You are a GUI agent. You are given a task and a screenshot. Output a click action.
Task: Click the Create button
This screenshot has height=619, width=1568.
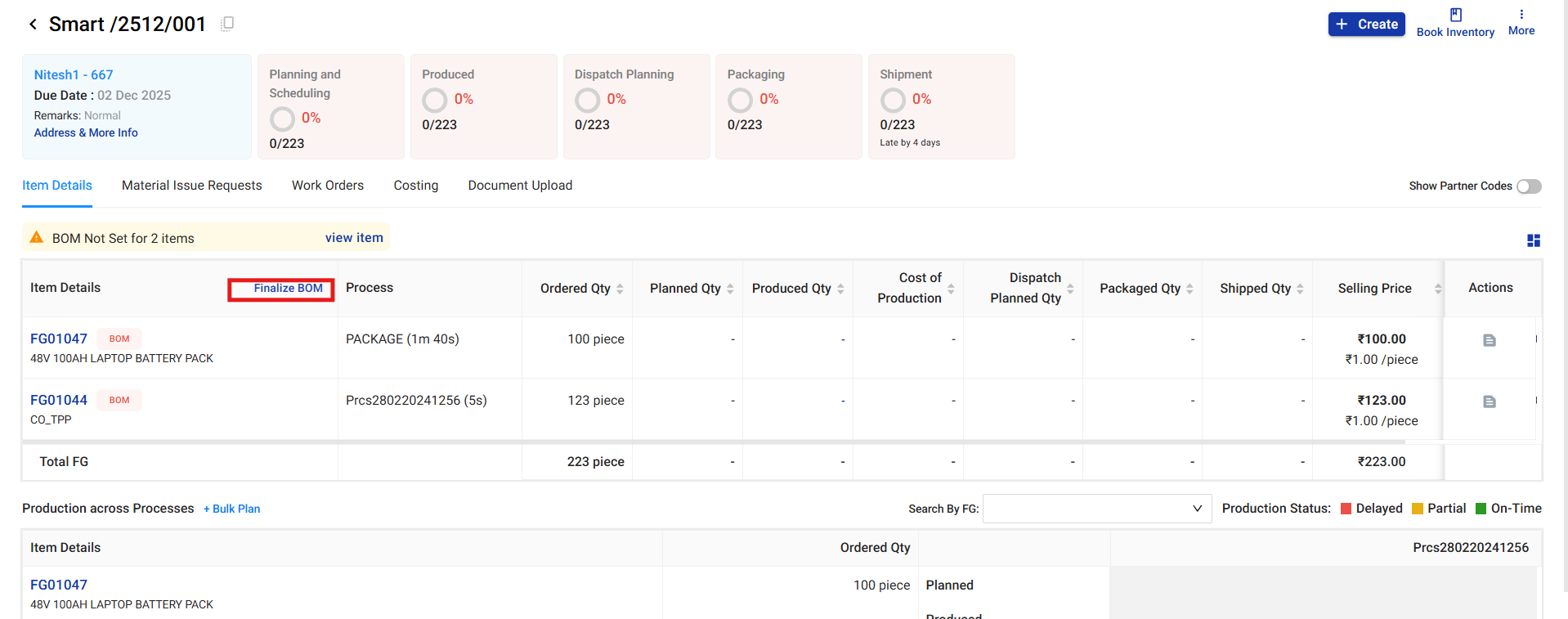coord(1366,25)
